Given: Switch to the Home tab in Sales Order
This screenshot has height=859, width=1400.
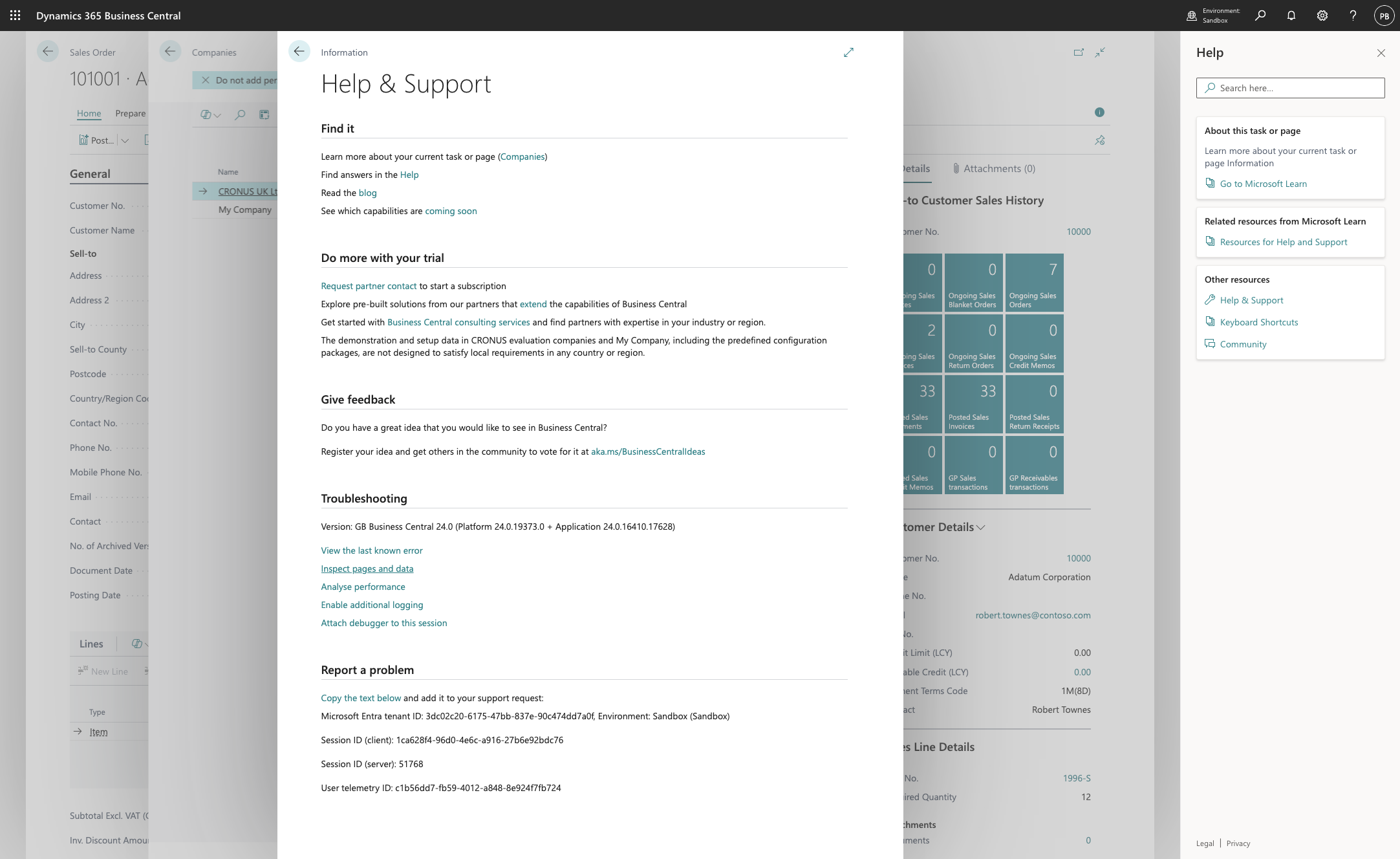Looking at the screenshot, I should 89,113.
